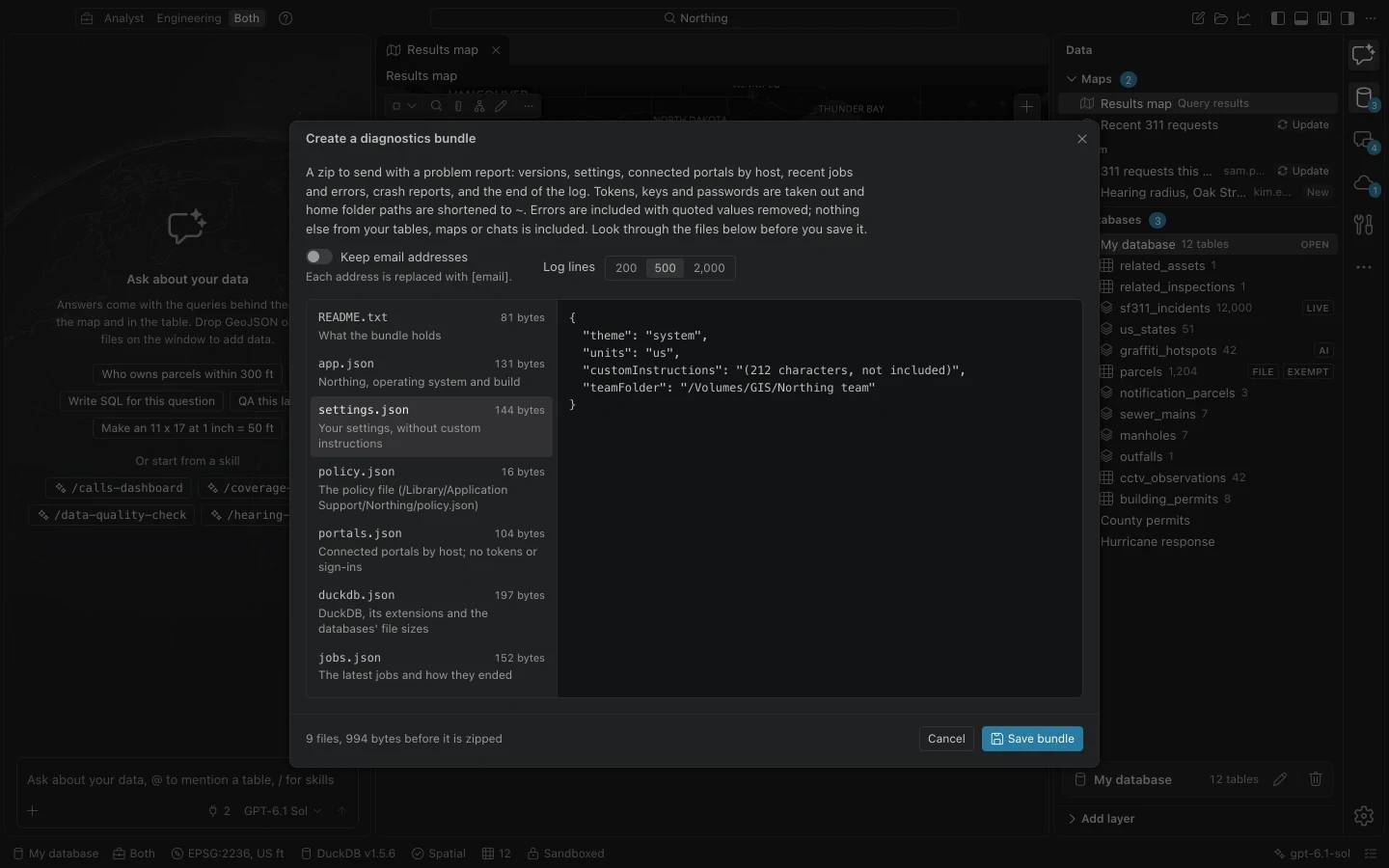
Task: Edit My database with the pencil icon
Action: pos(1280,779)
